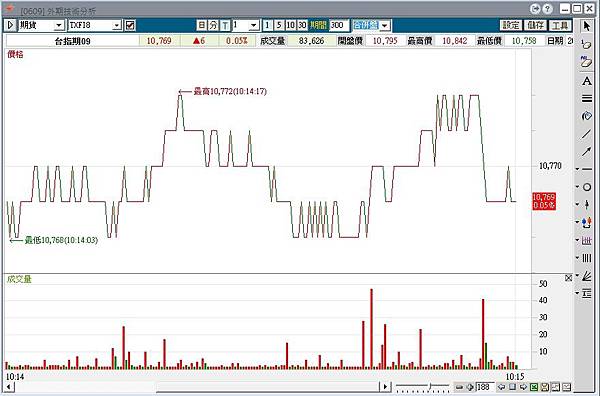Screen dimensions: 600x396
Task: Select the circle drawing tool
Action: click(x=587, y=187)
